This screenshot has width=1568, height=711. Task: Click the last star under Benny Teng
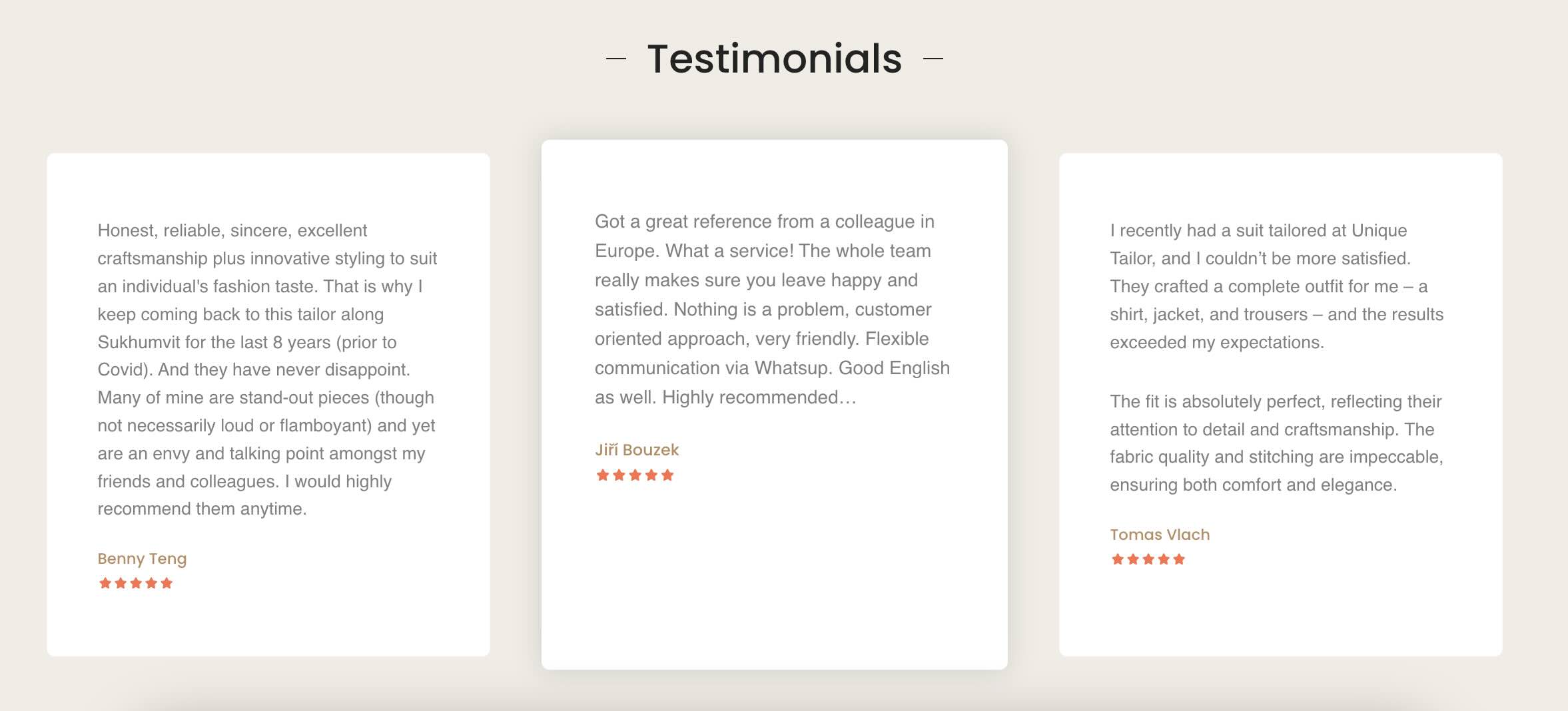[167, 583]
